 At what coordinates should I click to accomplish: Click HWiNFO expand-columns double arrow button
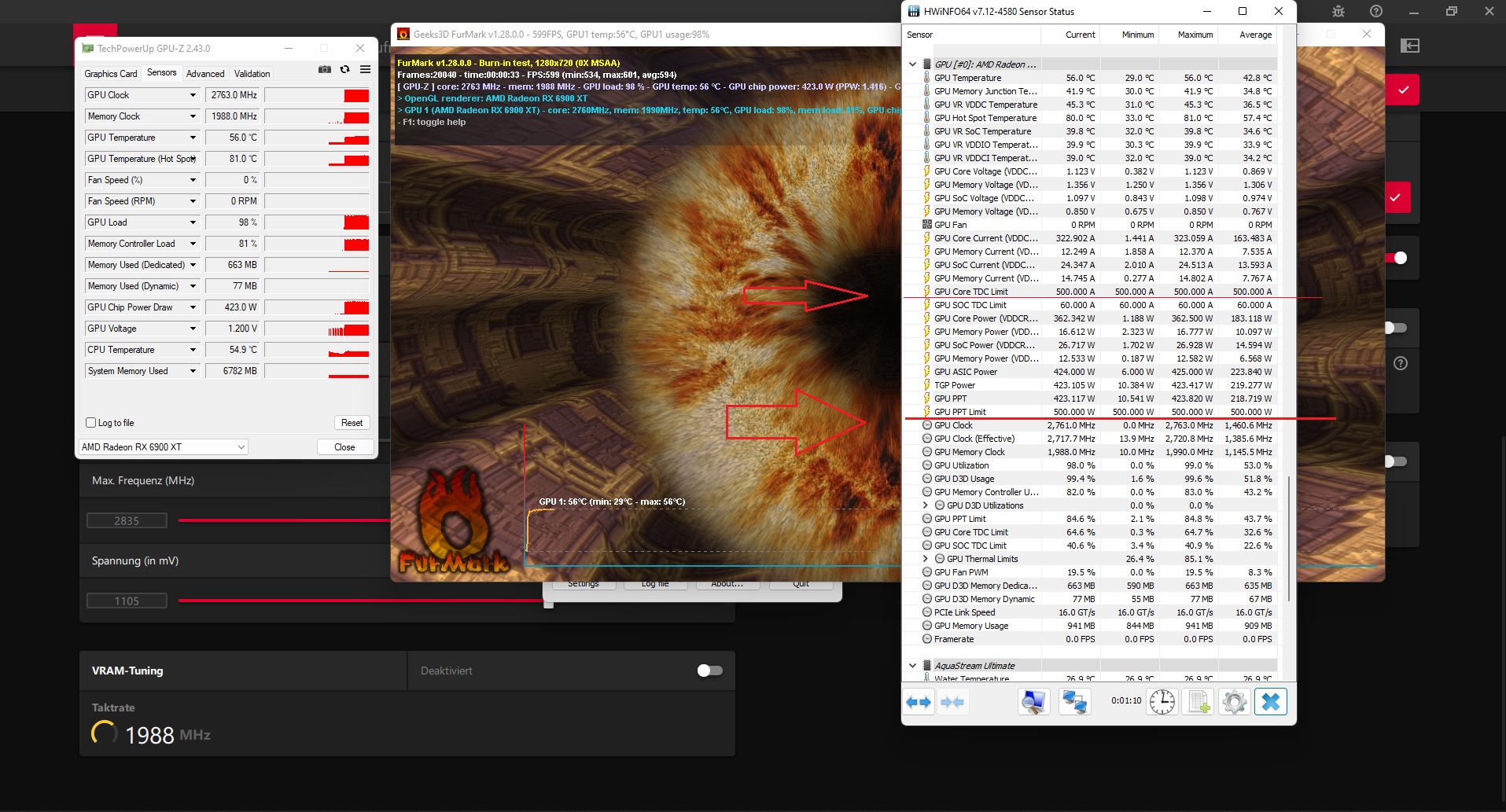(919, 702)
